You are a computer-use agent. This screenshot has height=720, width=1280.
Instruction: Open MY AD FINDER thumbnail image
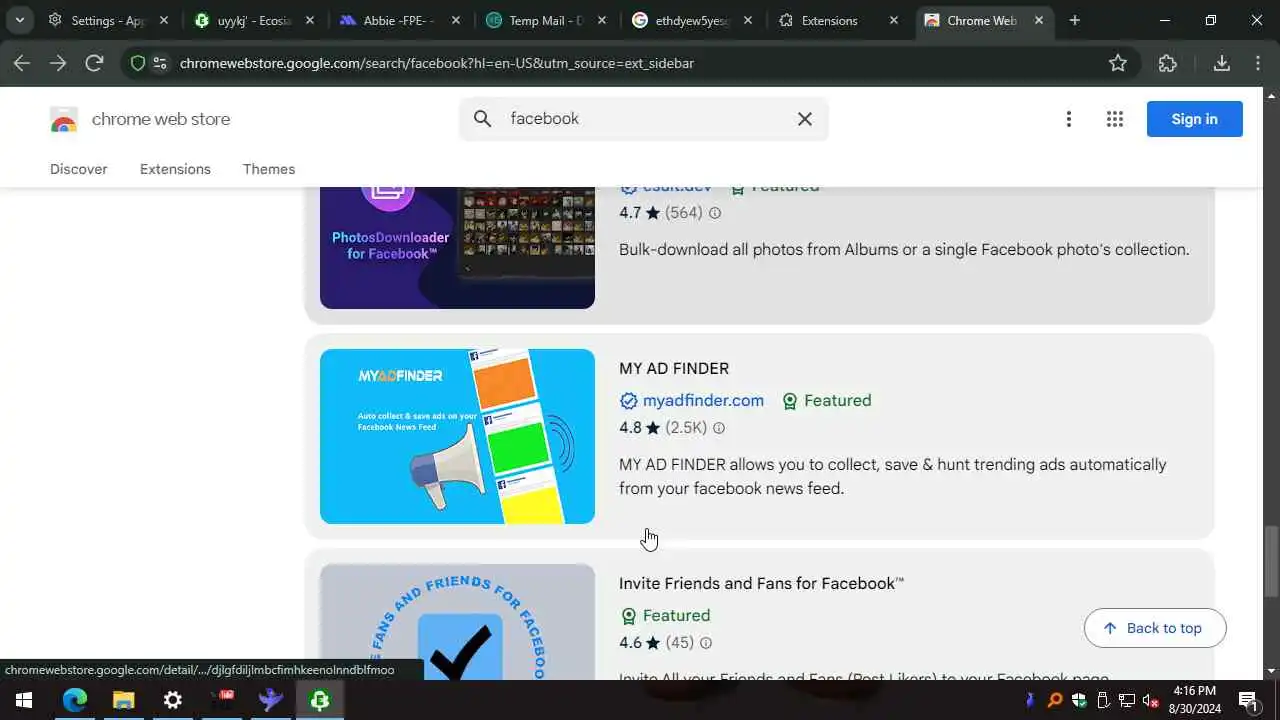[457, 436]
